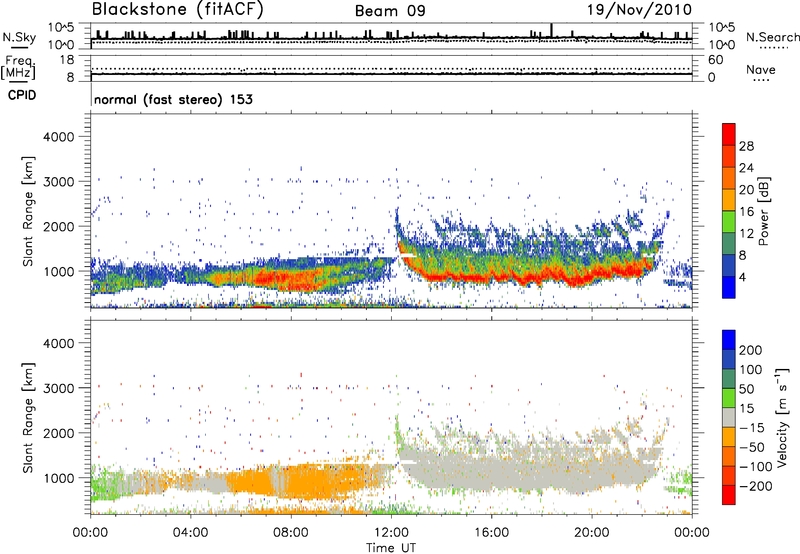
Task: Click the '-200' tick on the Velocity scale
Action: [756, 486]
